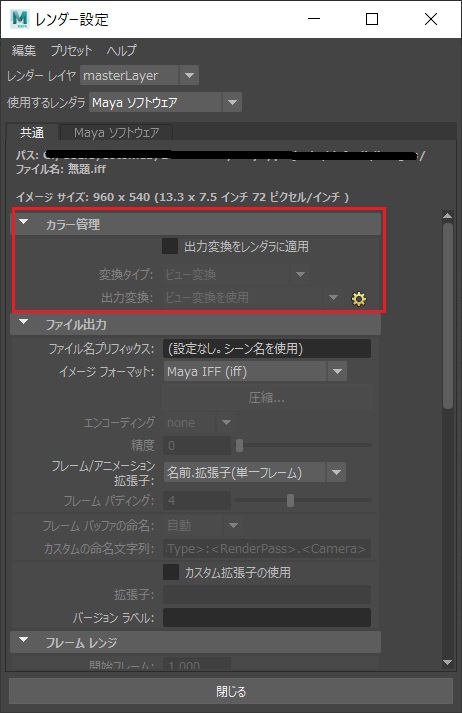Open the 編集 menu

point(24,50)
